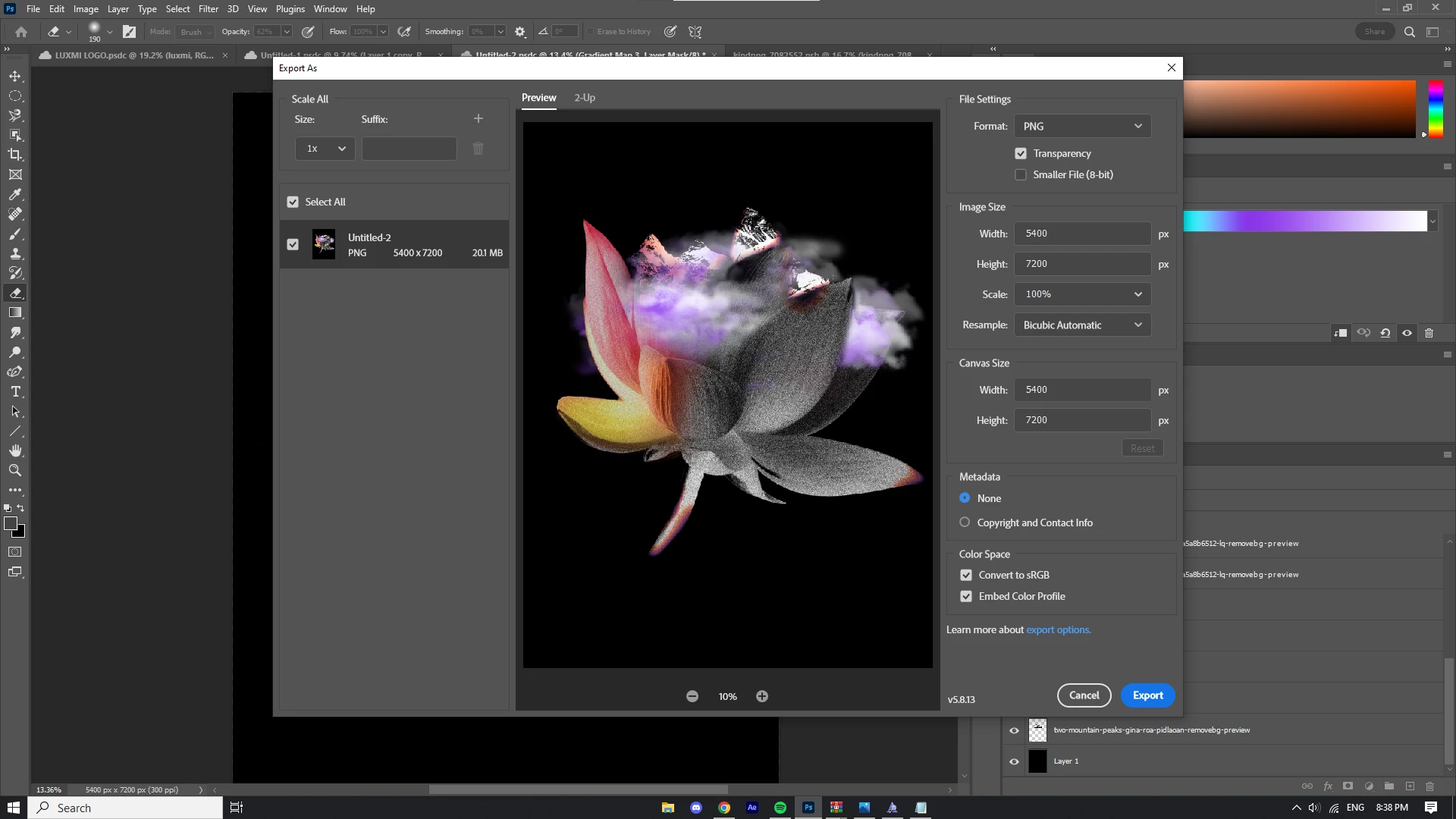Switch to the 2-Up tab
The width and height of the screenshot is (1456, 819).
(585, 98)
